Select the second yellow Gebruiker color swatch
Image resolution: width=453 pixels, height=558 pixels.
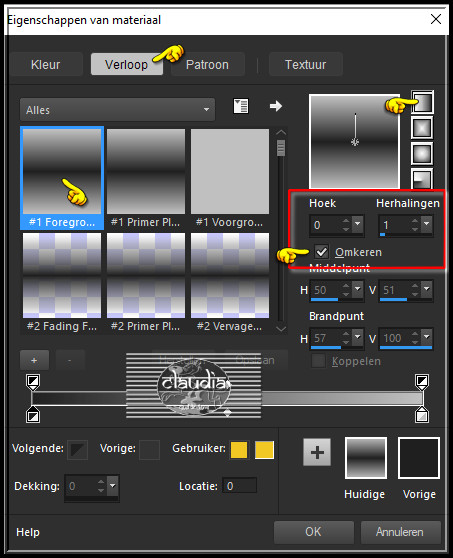pos(264,450)
